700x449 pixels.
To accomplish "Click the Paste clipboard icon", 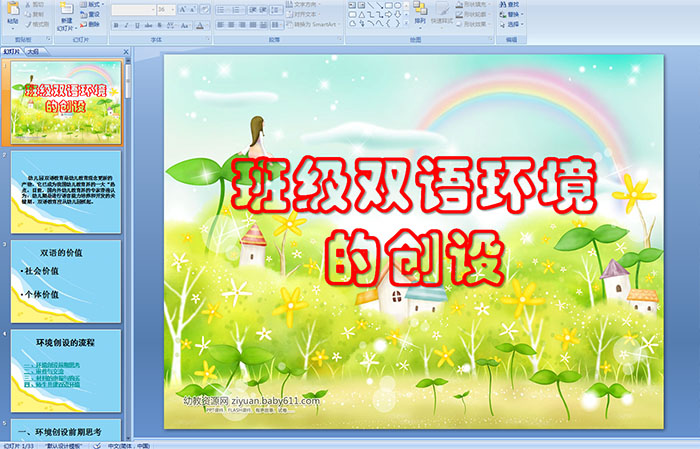I will tap(13, 8).
